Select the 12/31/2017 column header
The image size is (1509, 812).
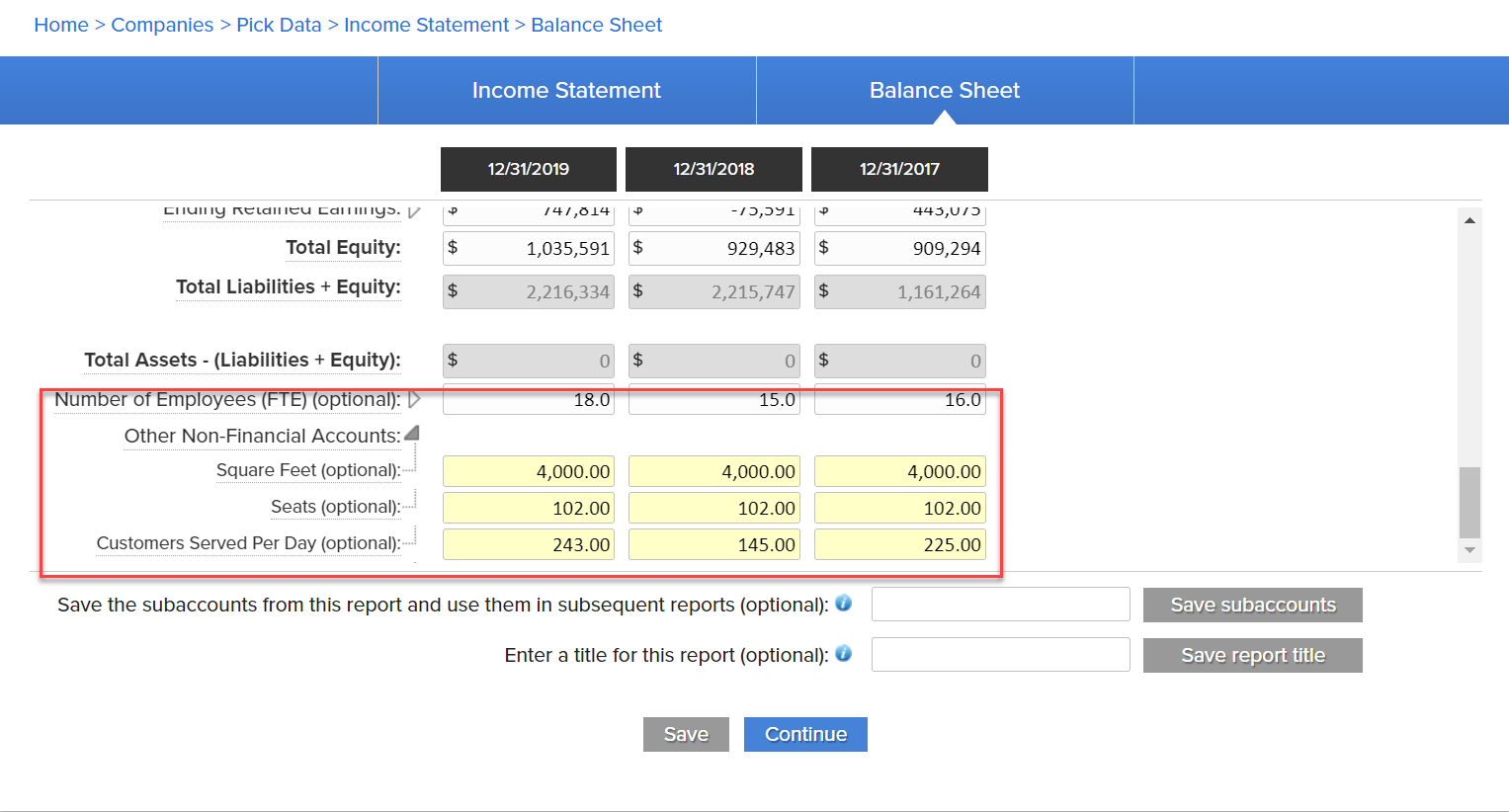pos(899,169)
